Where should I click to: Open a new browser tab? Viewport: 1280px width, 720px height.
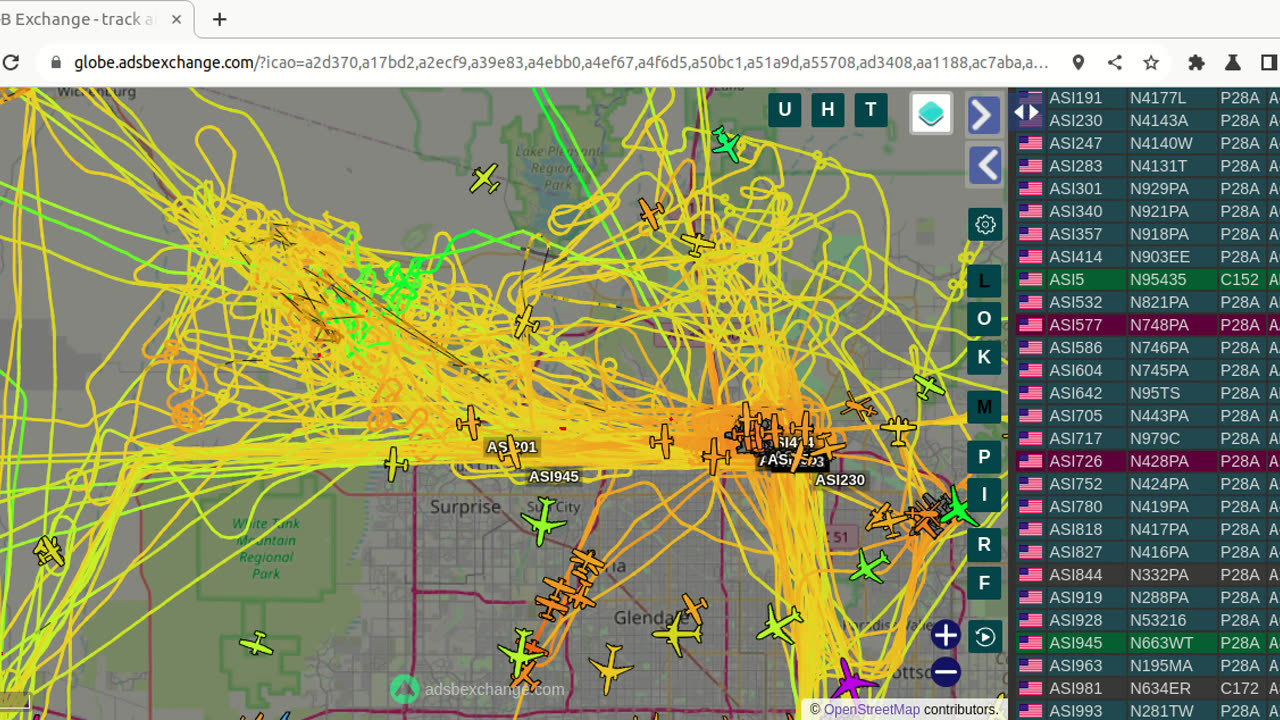point(220,19)
